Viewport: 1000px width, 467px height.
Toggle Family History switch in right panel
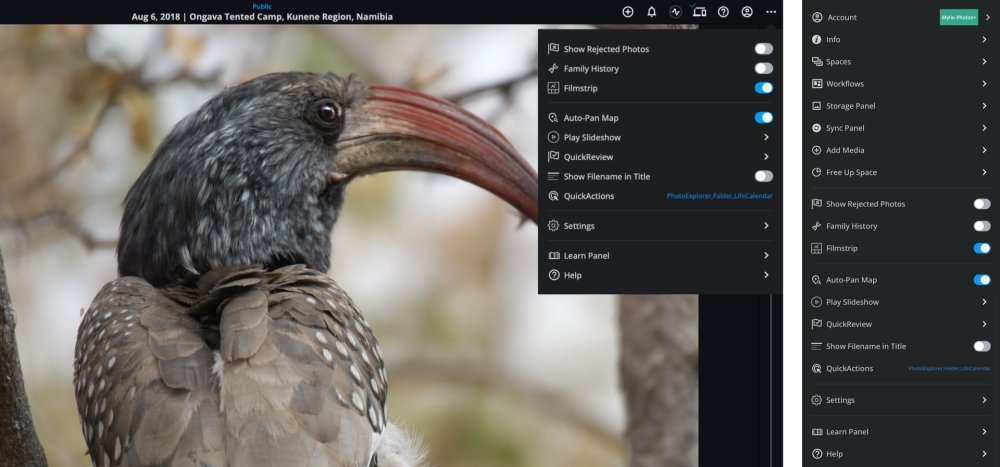[982, 226]
